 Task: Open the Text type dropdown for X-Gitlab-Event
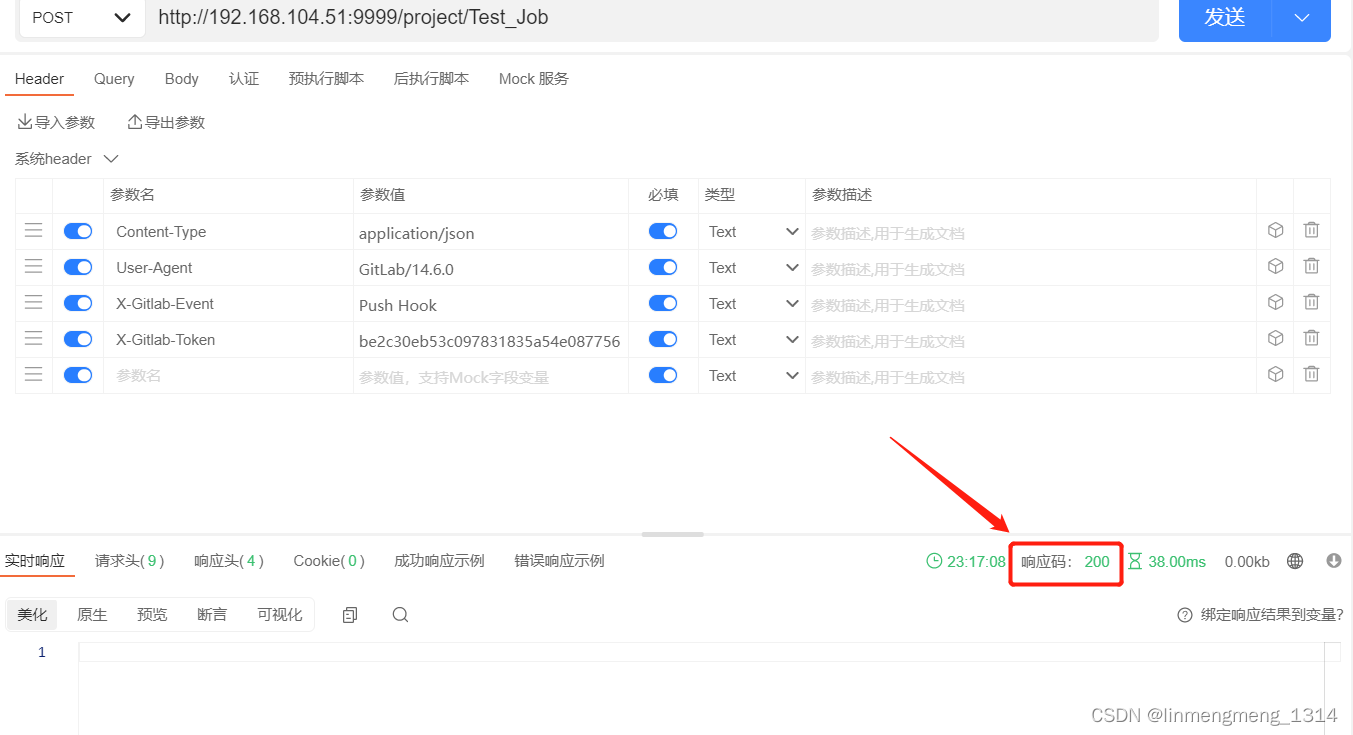point(752,303)
